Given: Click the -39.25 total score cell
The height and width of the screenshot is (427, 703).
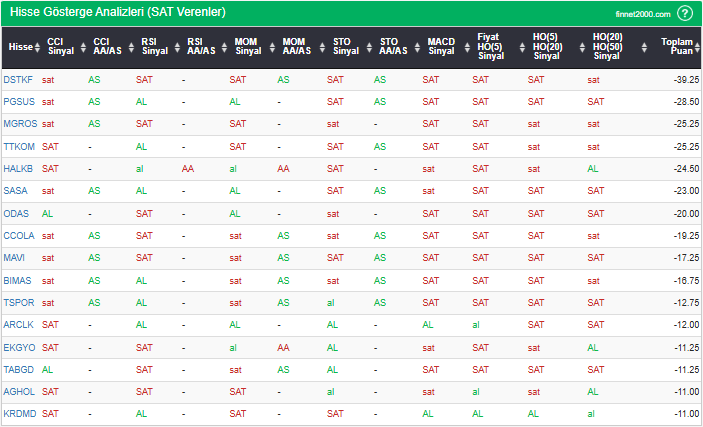Looking at the screenshot, I should click(x=680, y=79).
